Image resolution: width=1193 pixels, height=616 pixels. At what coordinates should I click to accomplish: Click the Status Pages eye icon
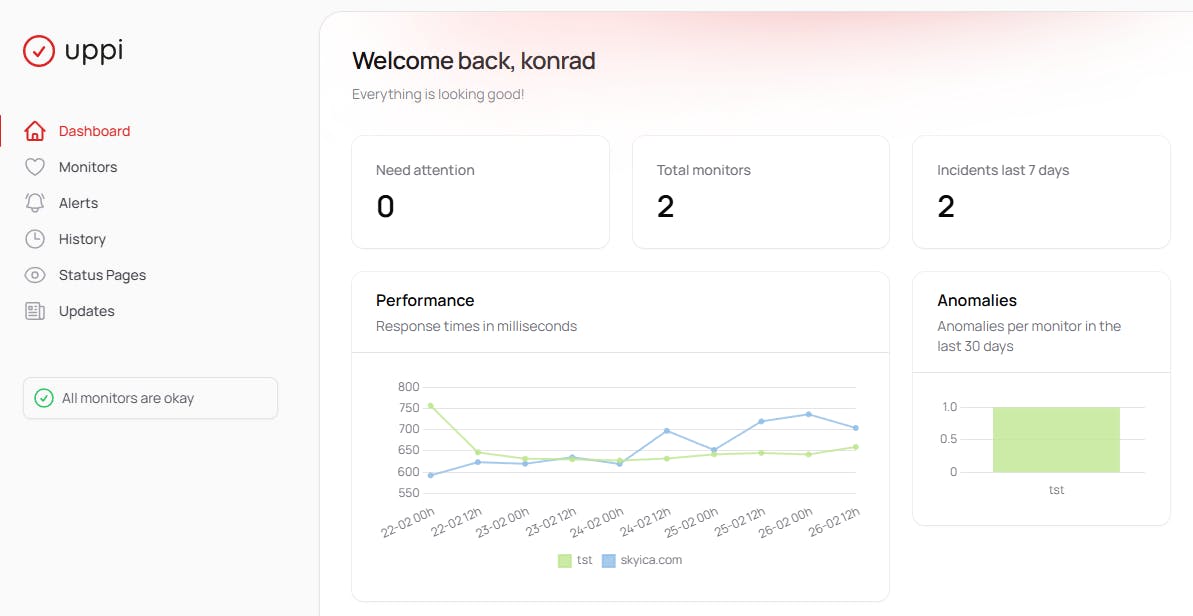pyautogui.click(x=35, y=275)
